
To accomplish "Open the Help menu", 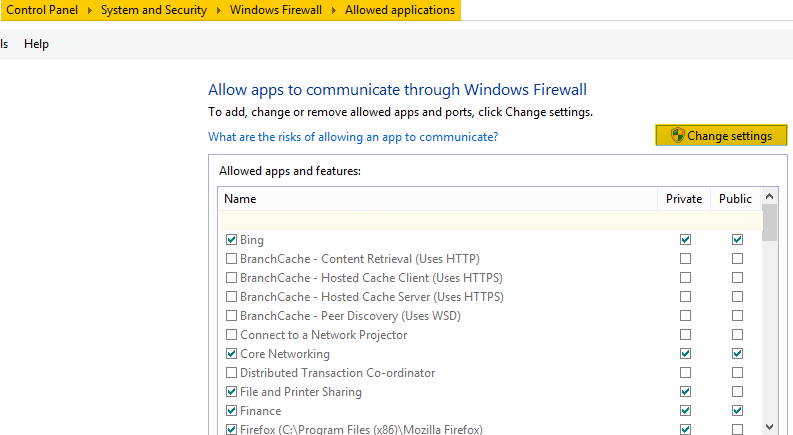I will click(x=36, y=44).
